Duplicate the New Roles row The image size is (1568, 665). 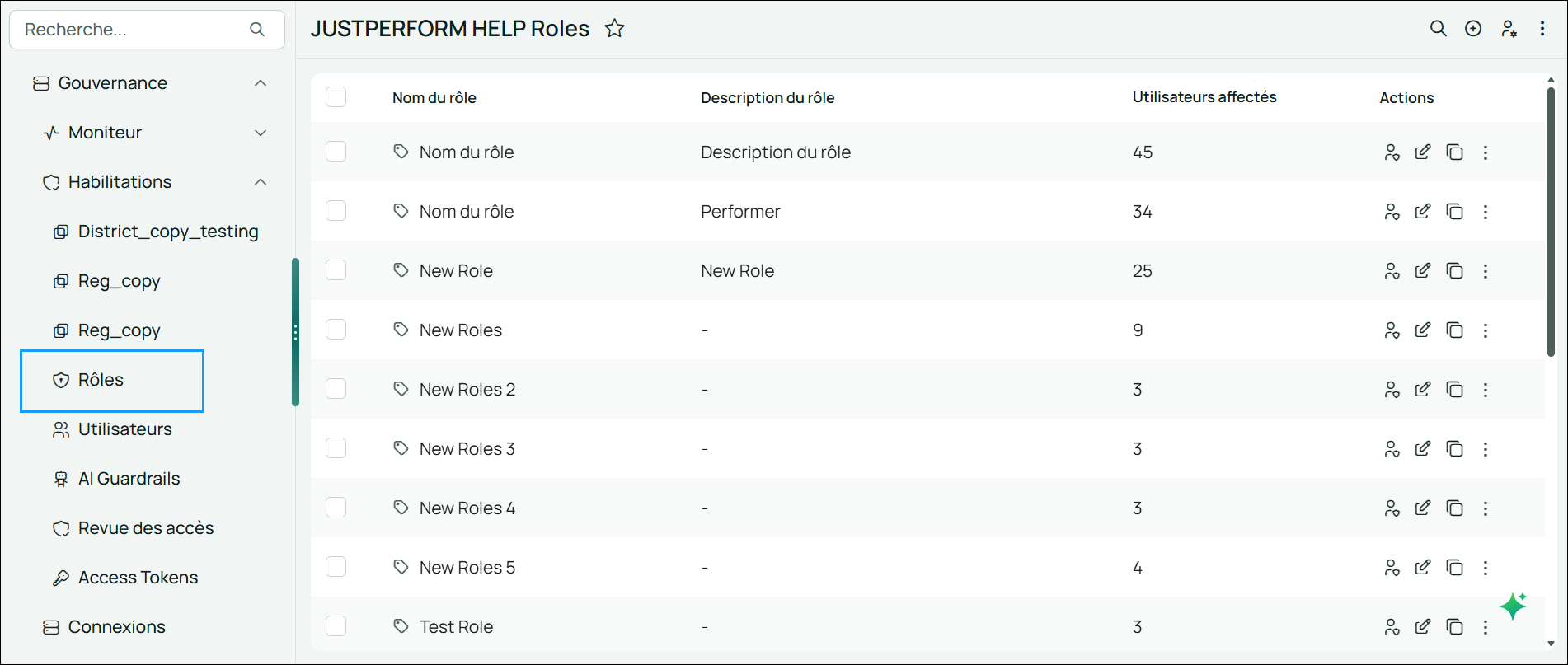1455,330
